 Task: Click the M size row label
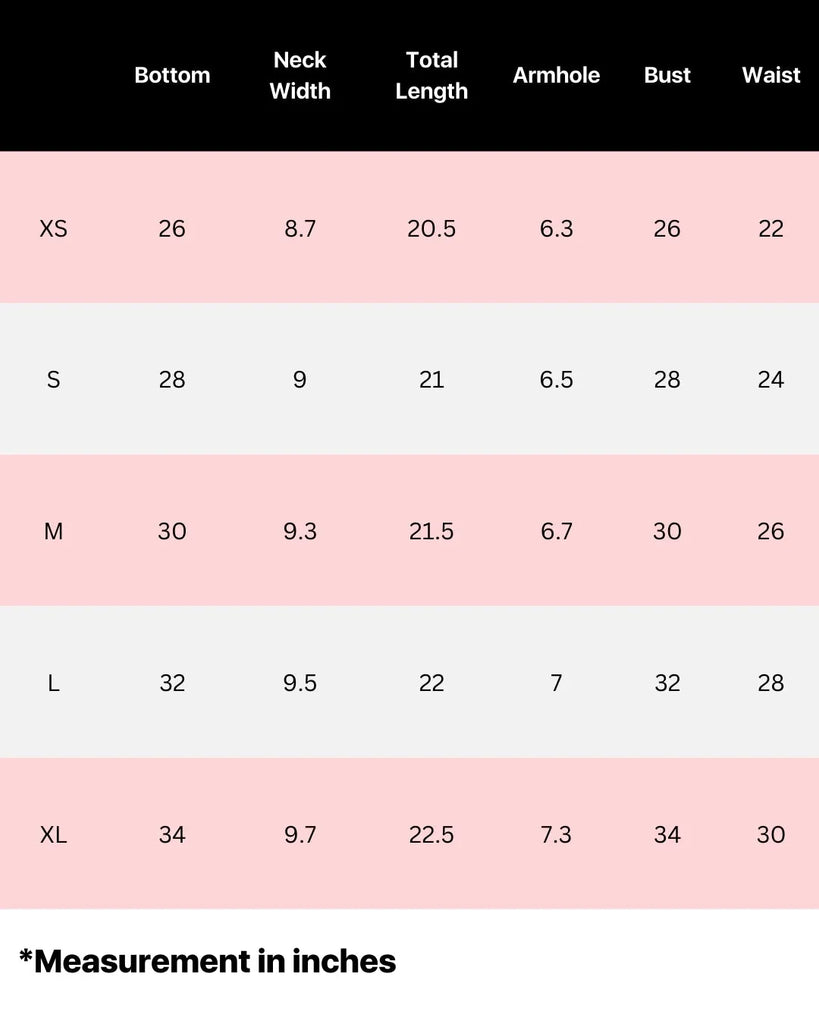[x=54, y=532]
